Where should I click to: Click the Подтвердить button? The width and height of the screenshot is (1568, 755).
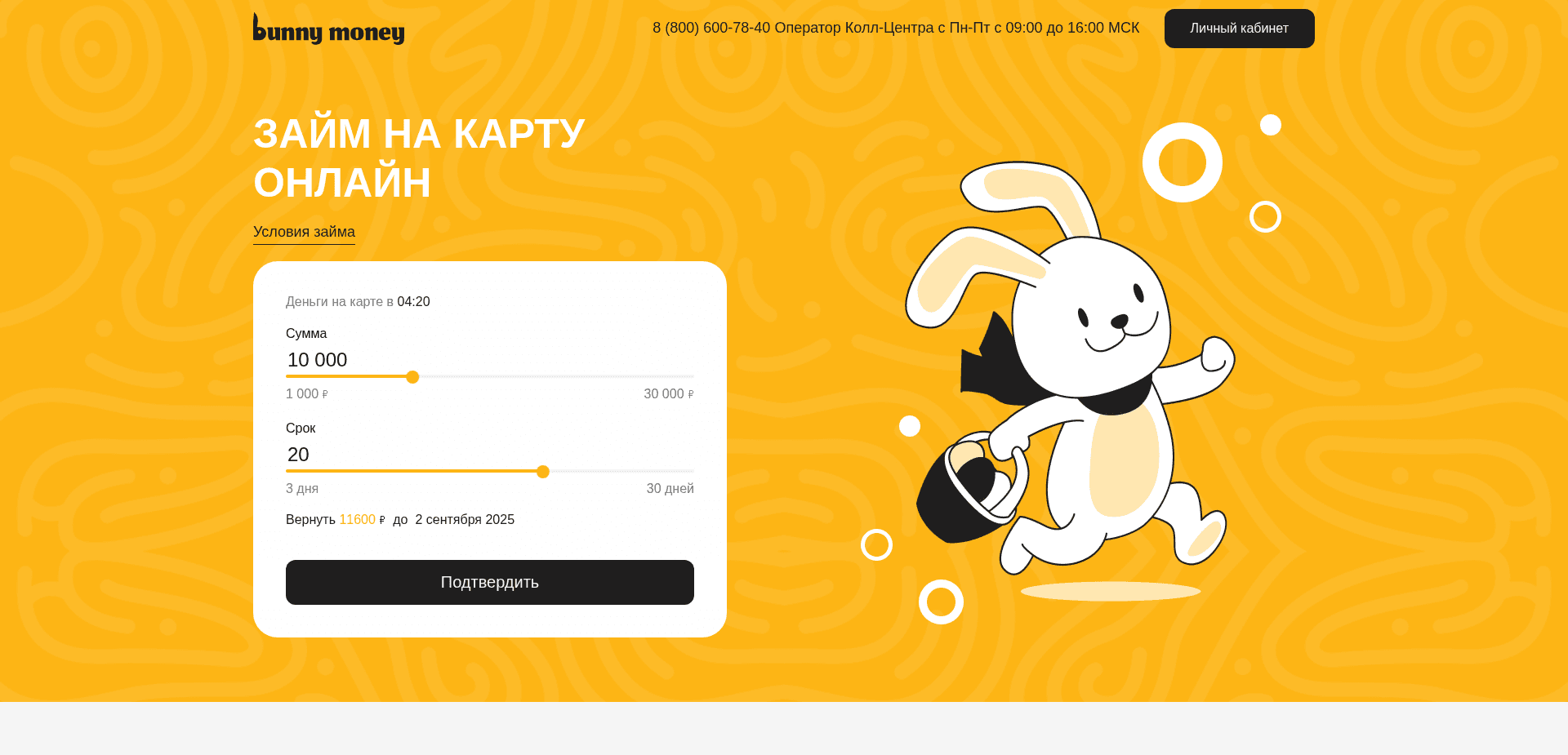(489, 582)
